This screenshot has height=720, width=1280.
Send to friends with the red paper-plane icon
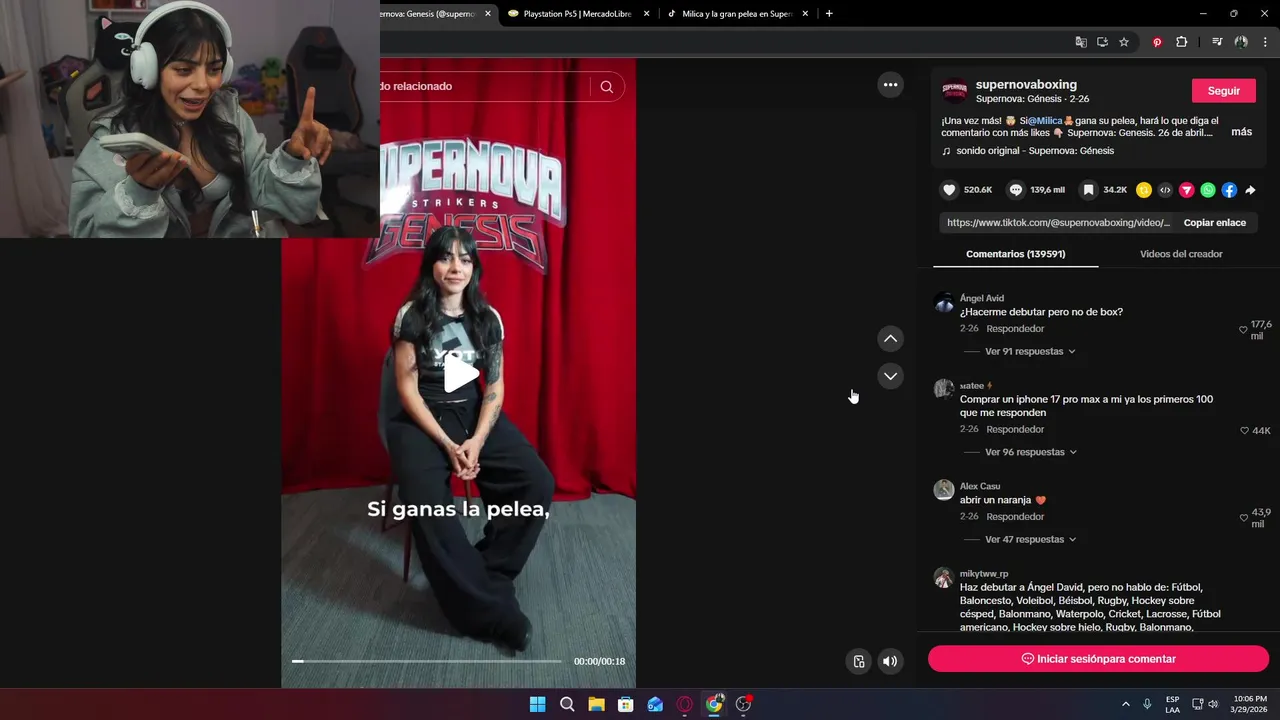point(1187,190)
